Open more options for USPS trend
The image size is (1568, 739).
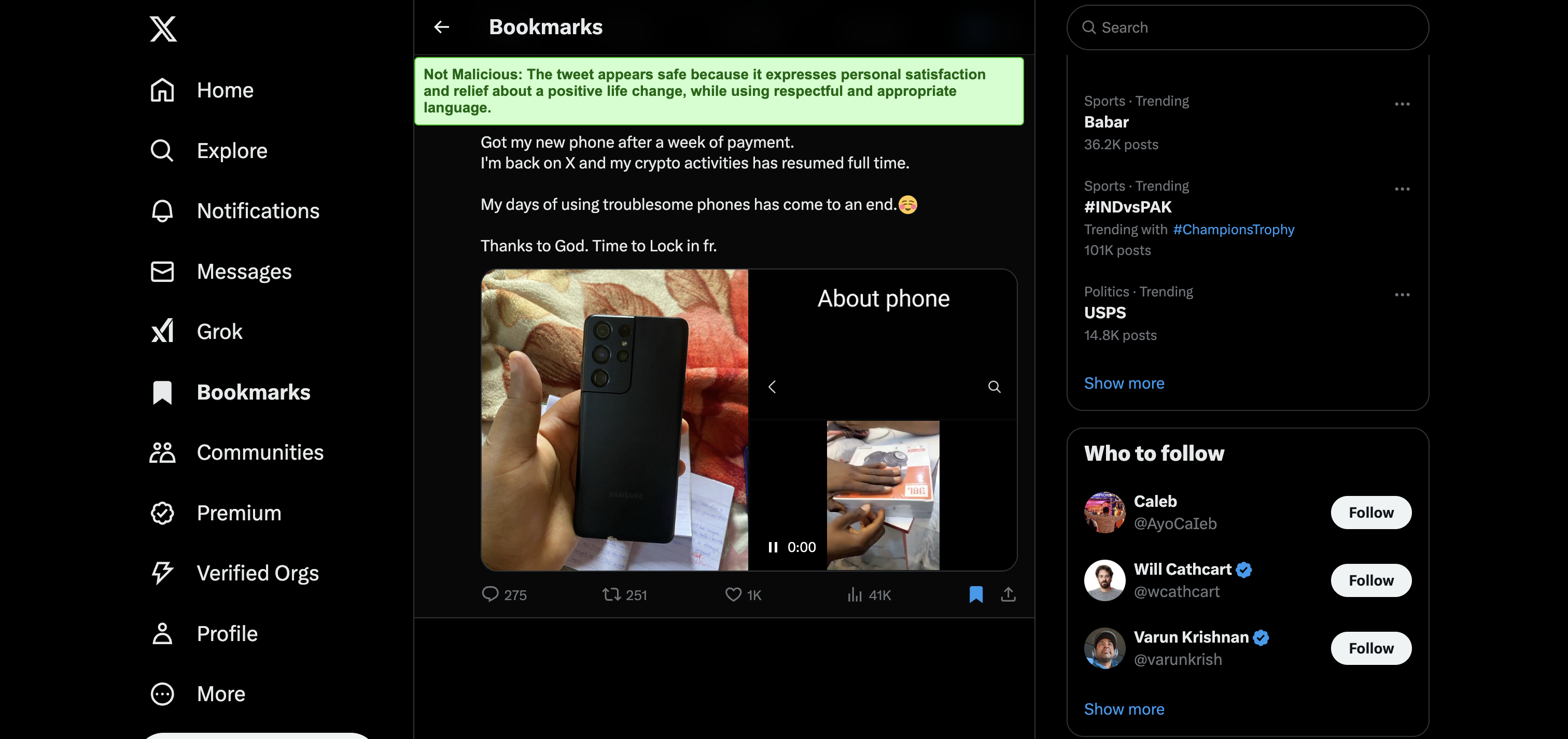click(1402, 295)
